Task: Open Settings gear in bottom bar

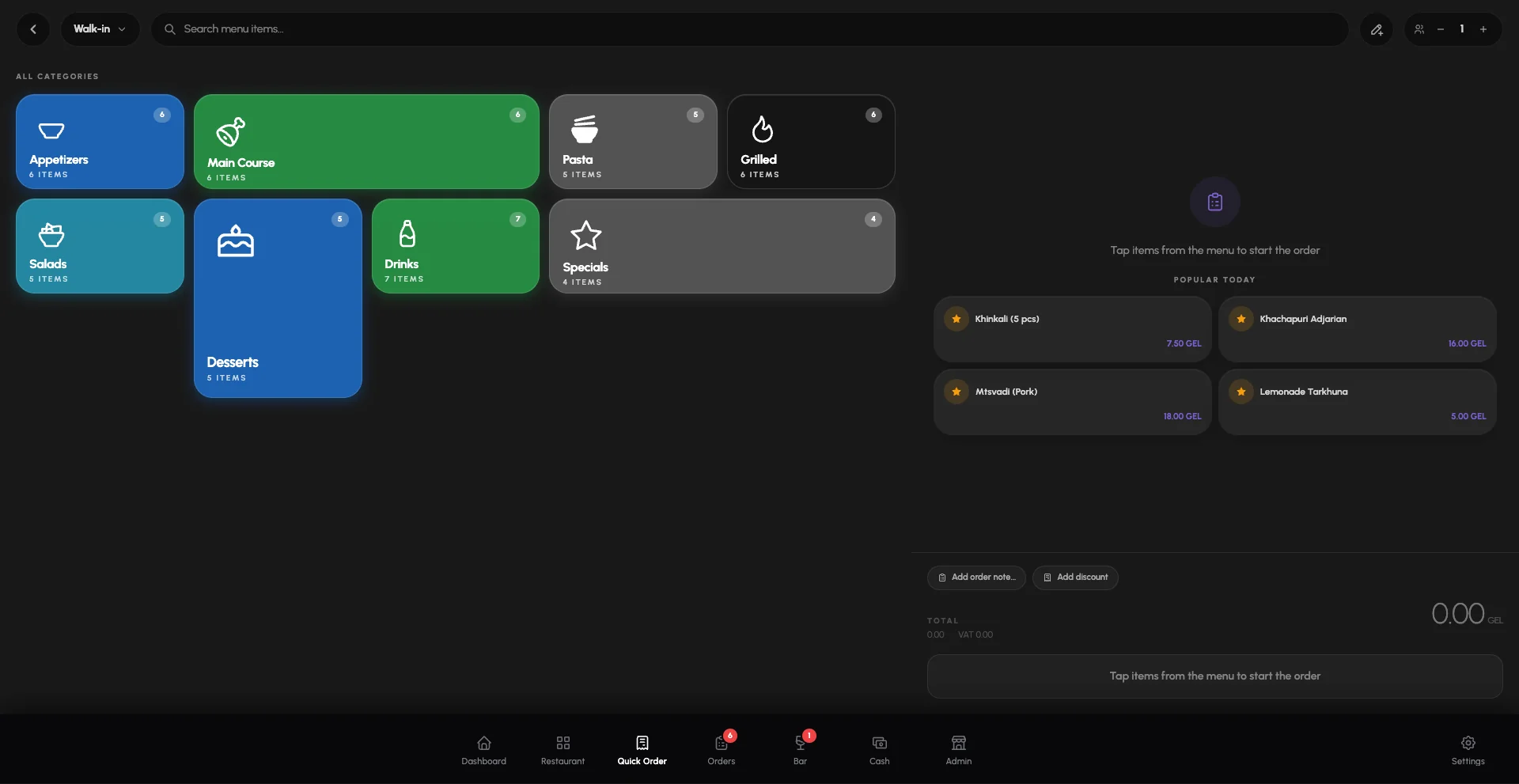Action: point(1468,750)
